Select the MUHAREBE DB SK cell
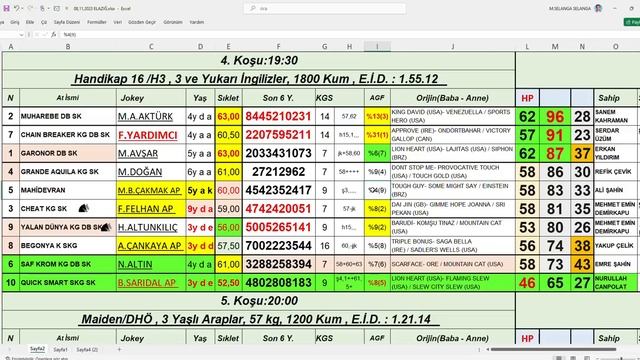The width and height of the screenshot is (640, 360). [x=68, y=116]
